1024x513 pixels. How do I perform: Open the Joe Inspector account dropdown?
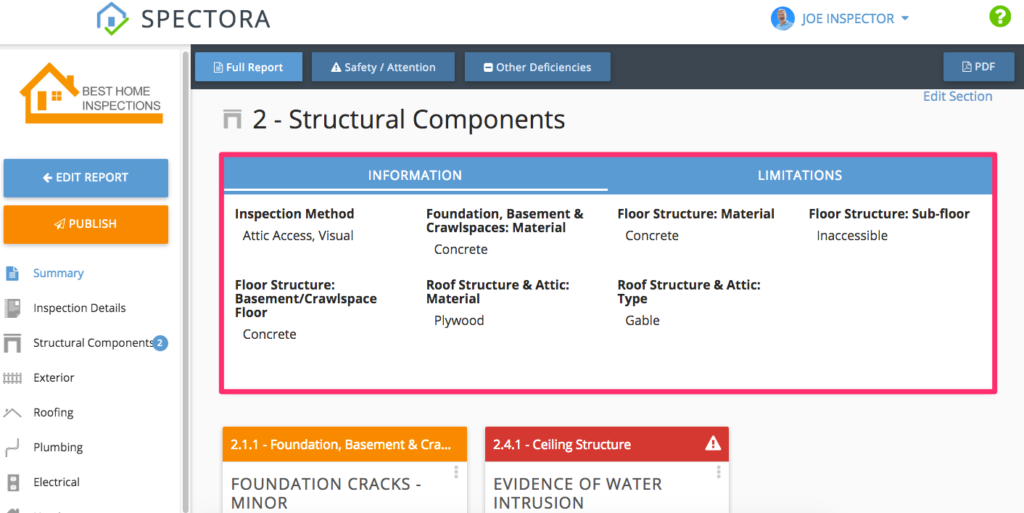(x=840, y=18)
